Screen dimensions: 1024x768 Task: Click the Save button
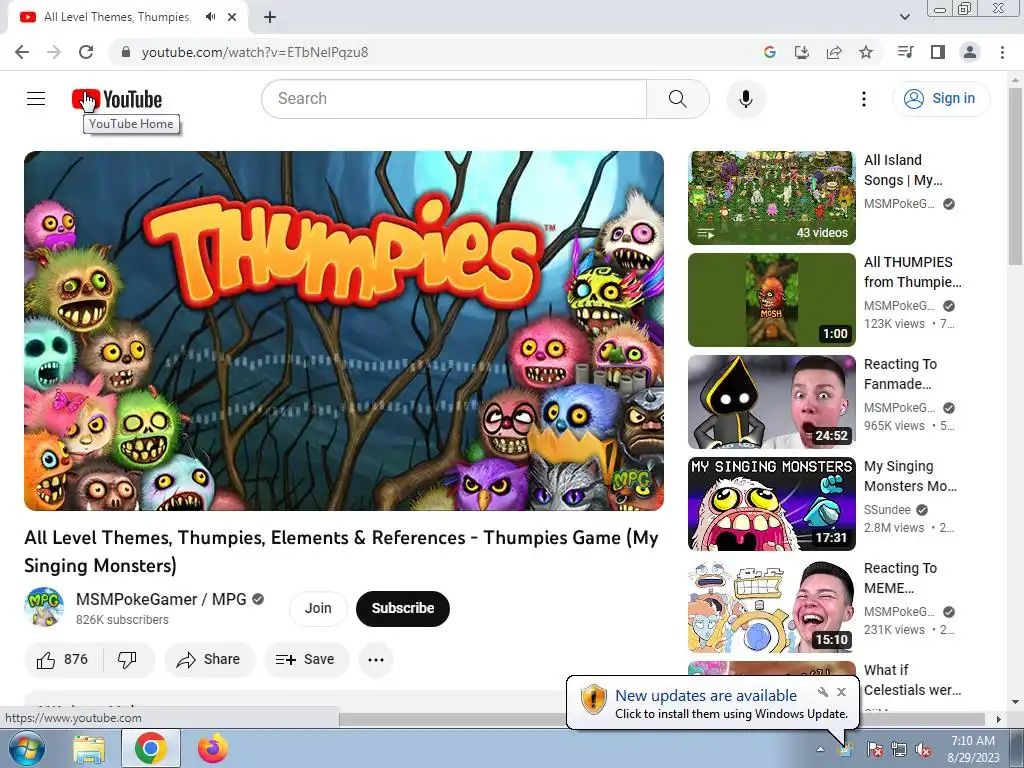306,660
